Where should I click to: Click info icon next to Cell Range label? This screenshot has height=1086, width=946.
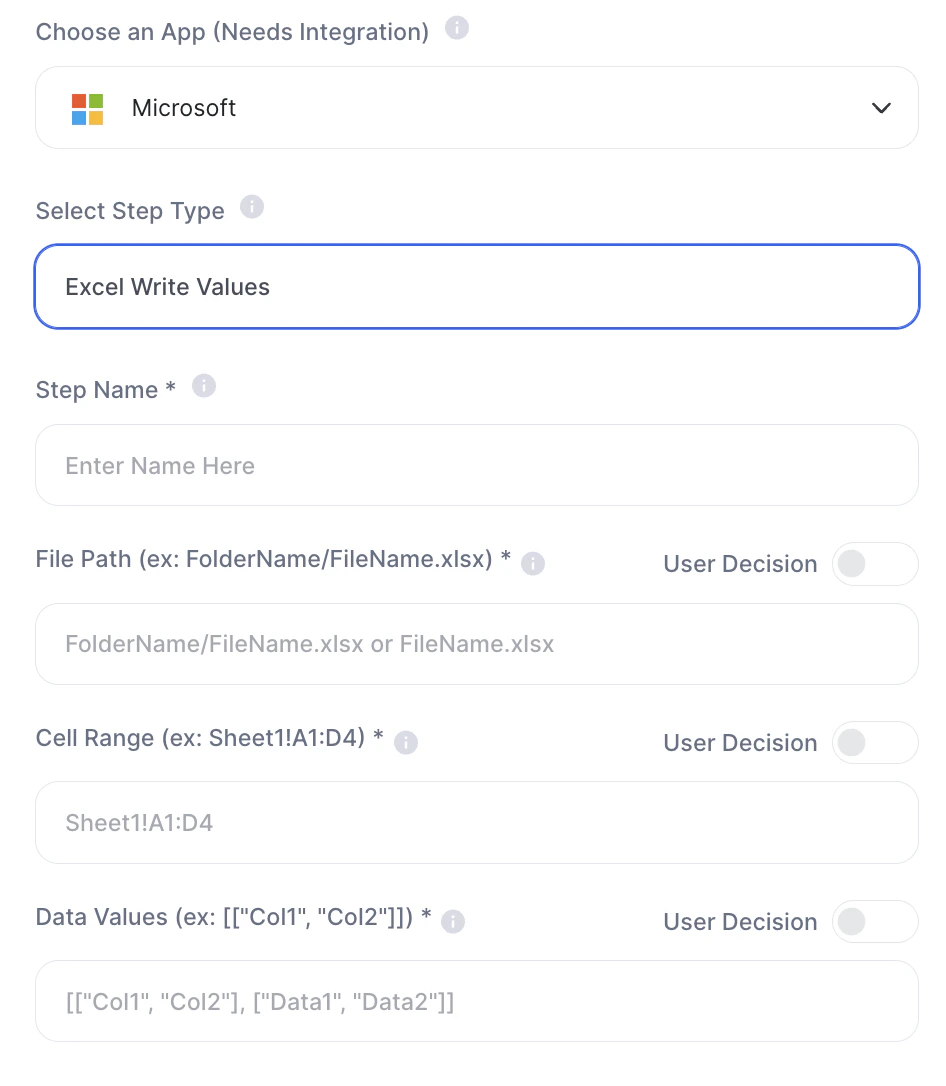pos(406,743)
